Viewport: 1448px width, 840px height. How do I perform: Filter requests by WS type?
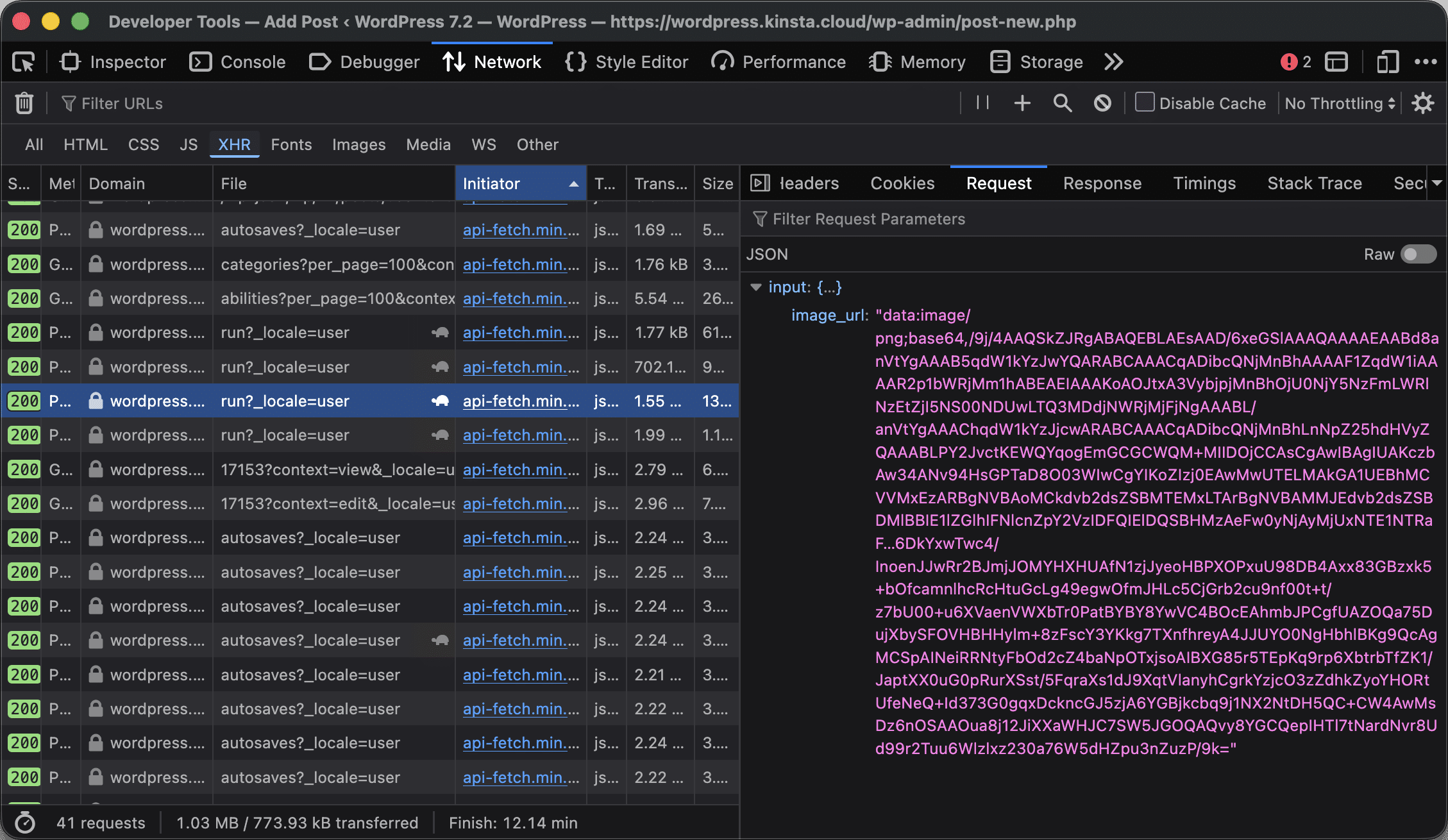[x=484, y=144]
